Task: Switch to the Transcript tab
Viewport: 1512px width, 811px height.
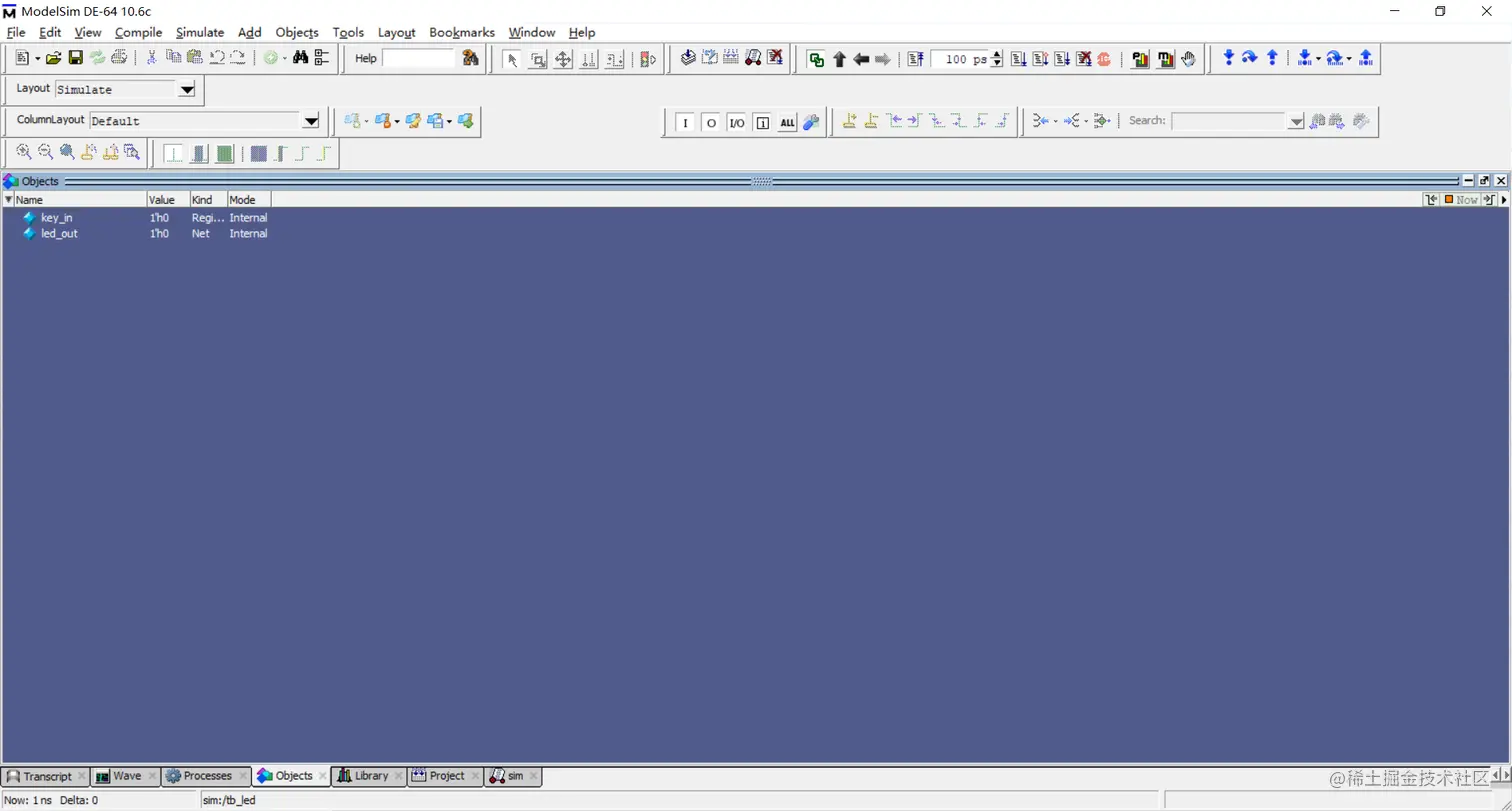Action: (x=47, y=776)
